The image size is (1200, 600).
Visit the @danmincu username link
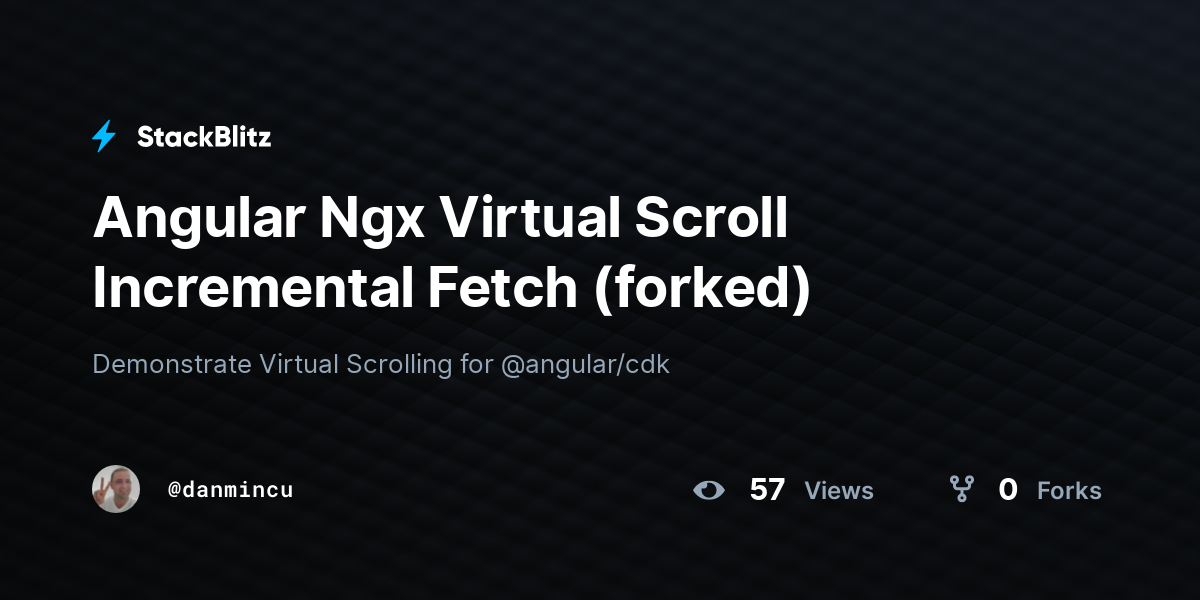coord(231,490)
